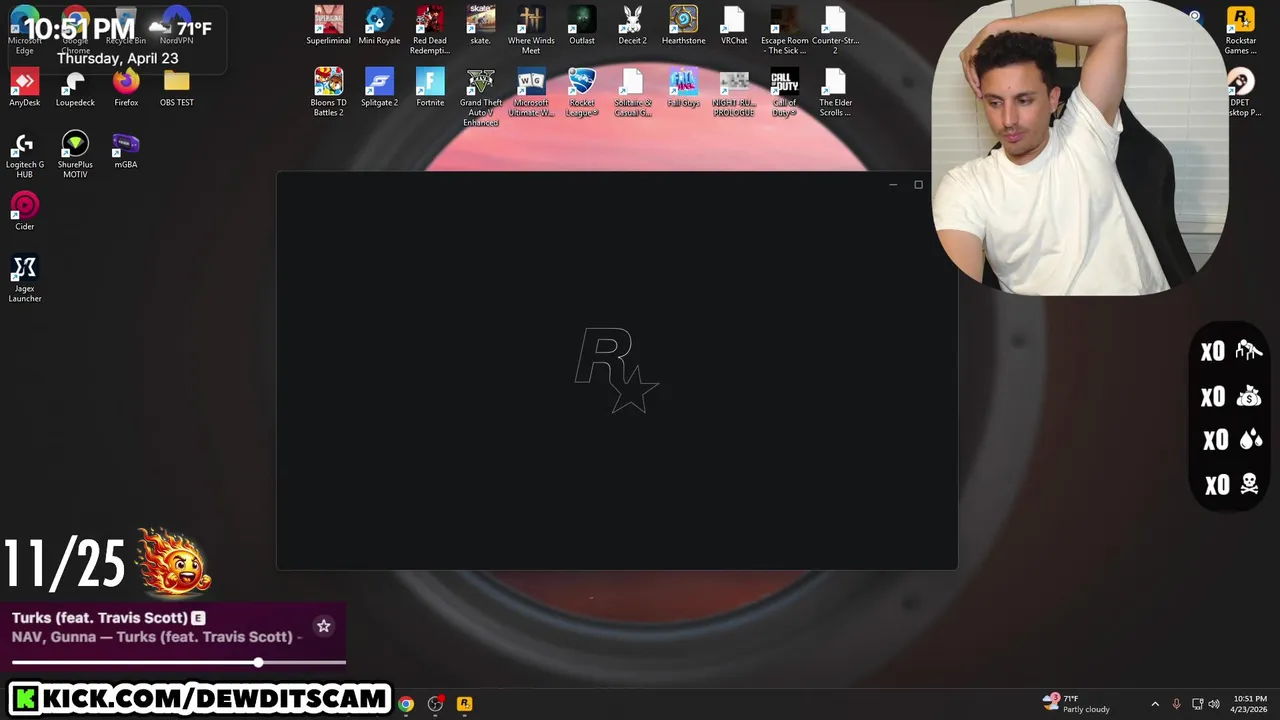Select the Counter-Strike 2 desktop icon
The width and height of the screenshot is (1280, 720).
coord(835,30)
